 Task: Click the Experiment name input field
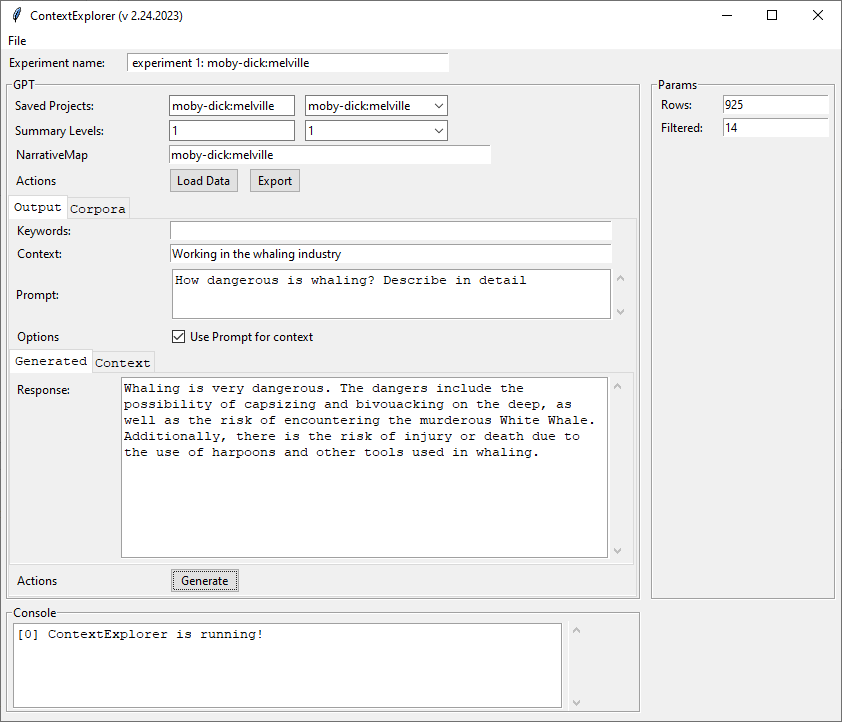288,63
